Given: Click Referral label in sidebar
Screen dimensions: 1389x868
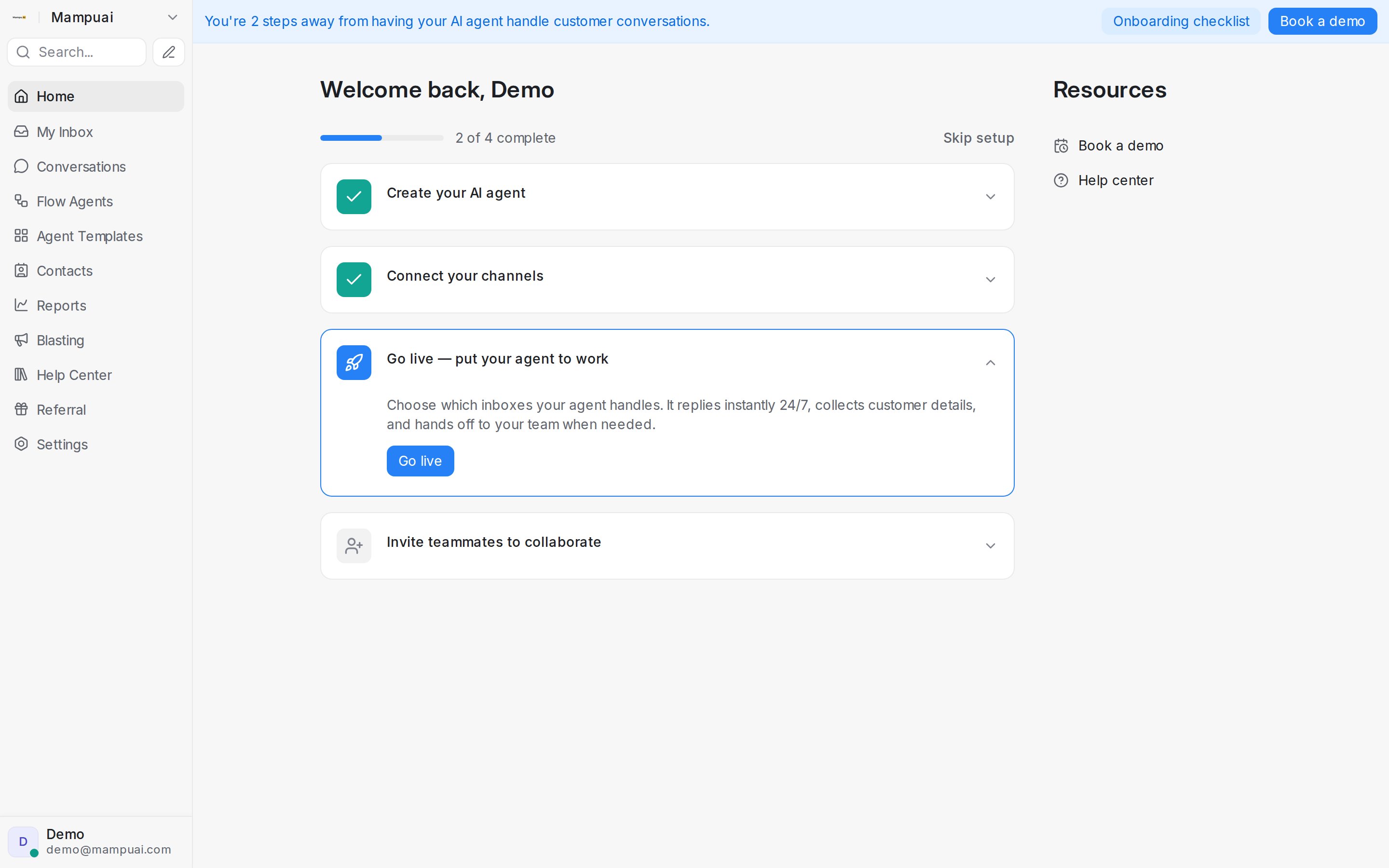Looking at the screenshot, I should click(x=61, y=410).
